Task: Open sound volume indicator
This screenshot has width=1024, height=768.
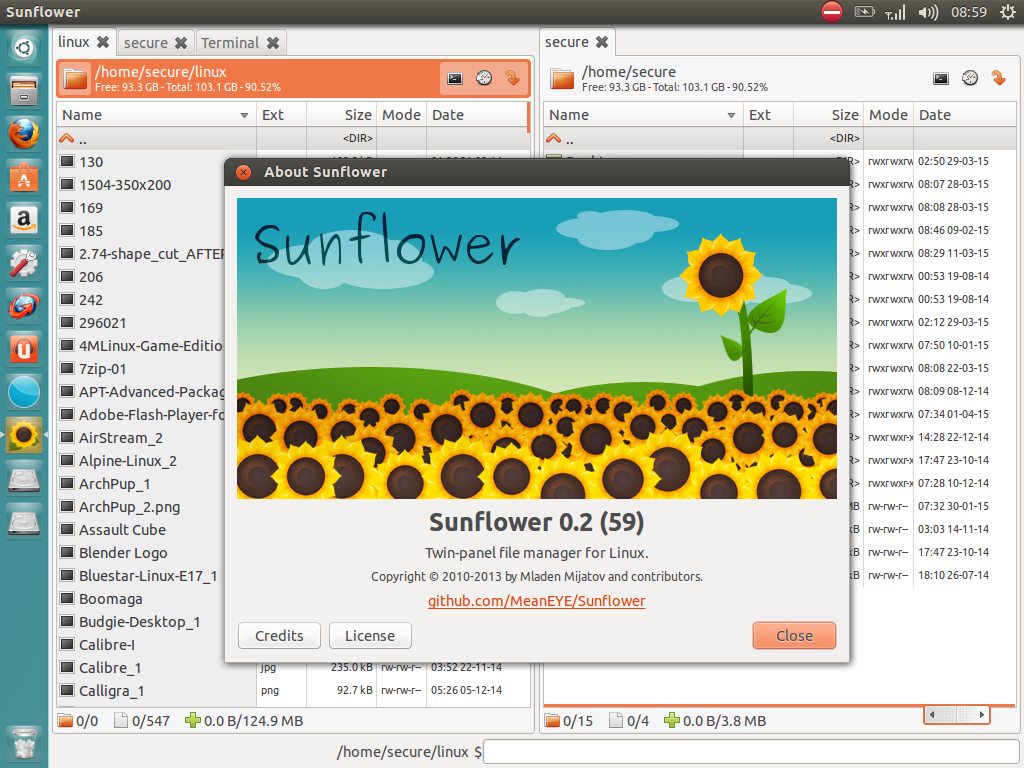Action: tap(928, 12)
